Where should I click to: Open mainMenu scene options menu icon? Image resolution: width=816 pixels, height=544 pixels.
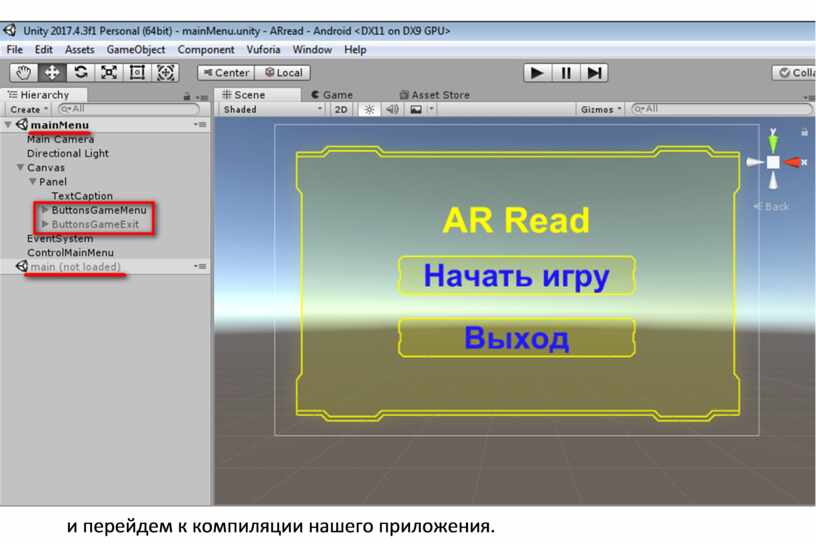pyautogui.click(x=200, y=124)
